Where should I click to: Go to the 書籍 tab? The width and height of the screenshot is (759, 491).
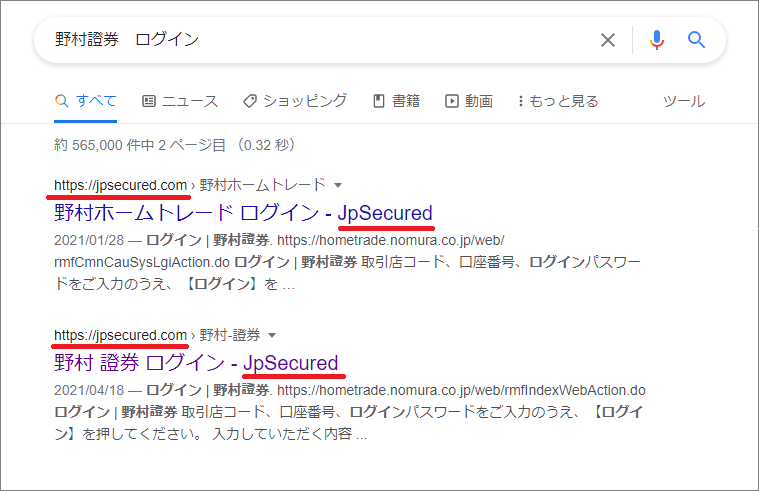pos(396,101)
